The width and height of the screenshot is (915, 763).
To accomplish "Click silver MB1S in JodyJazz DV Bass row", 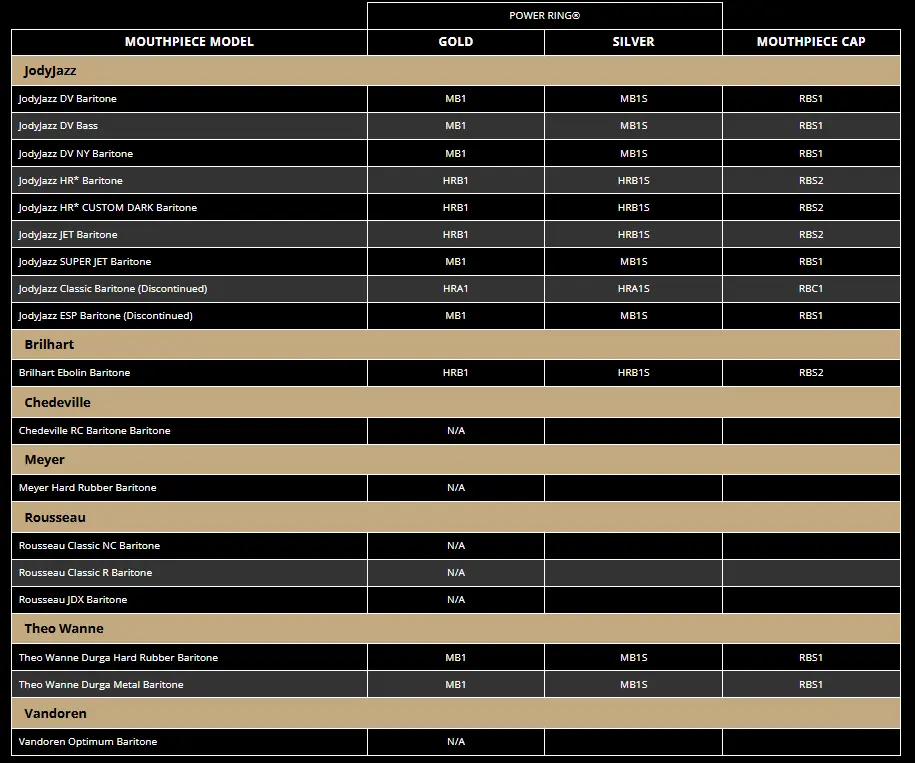I will (633, 125).
